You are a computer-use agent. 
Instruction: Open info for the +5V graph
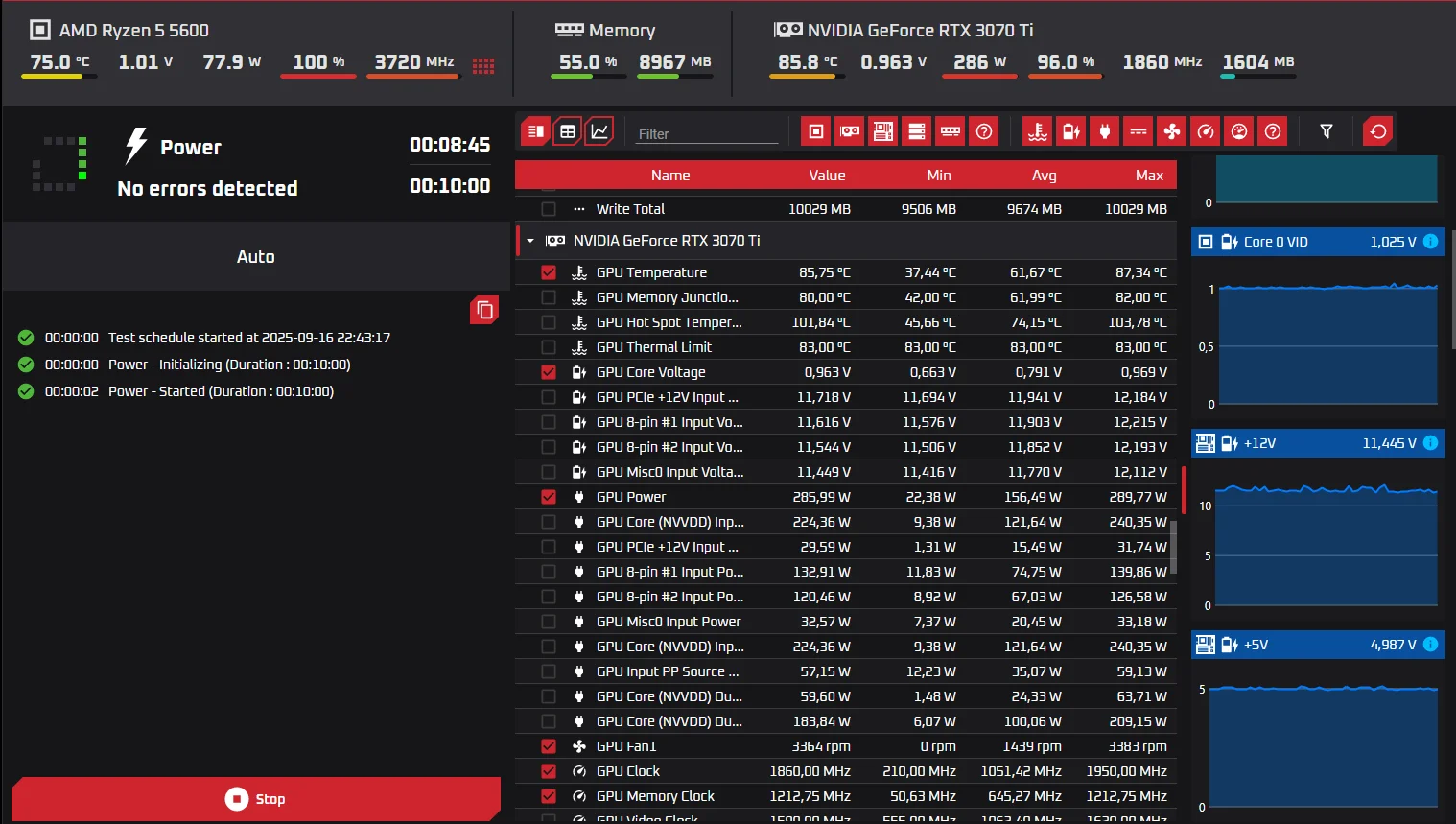pos(1430,645)
